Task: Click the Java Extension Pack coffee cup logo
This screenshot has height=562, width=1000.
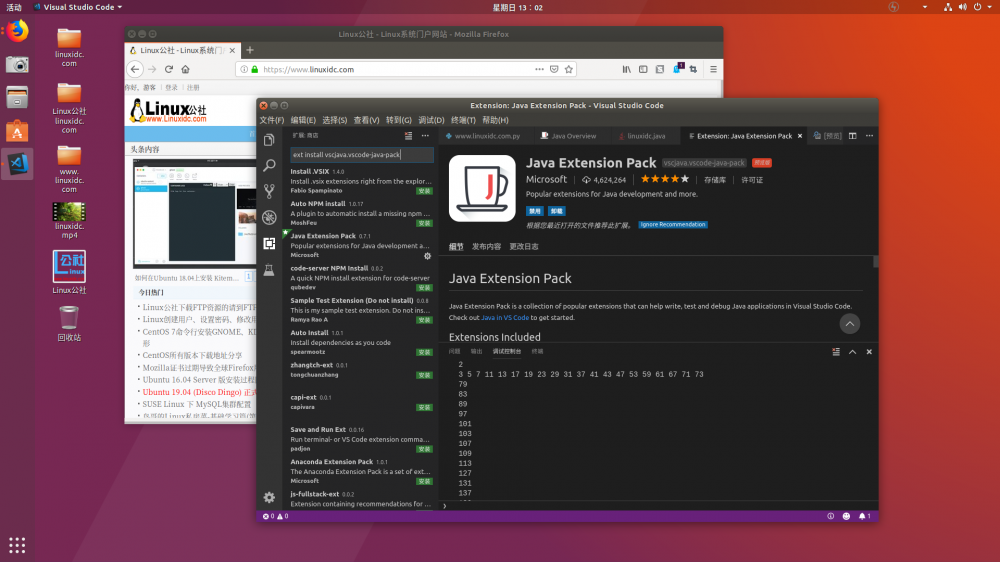Action: click(482, 188)
